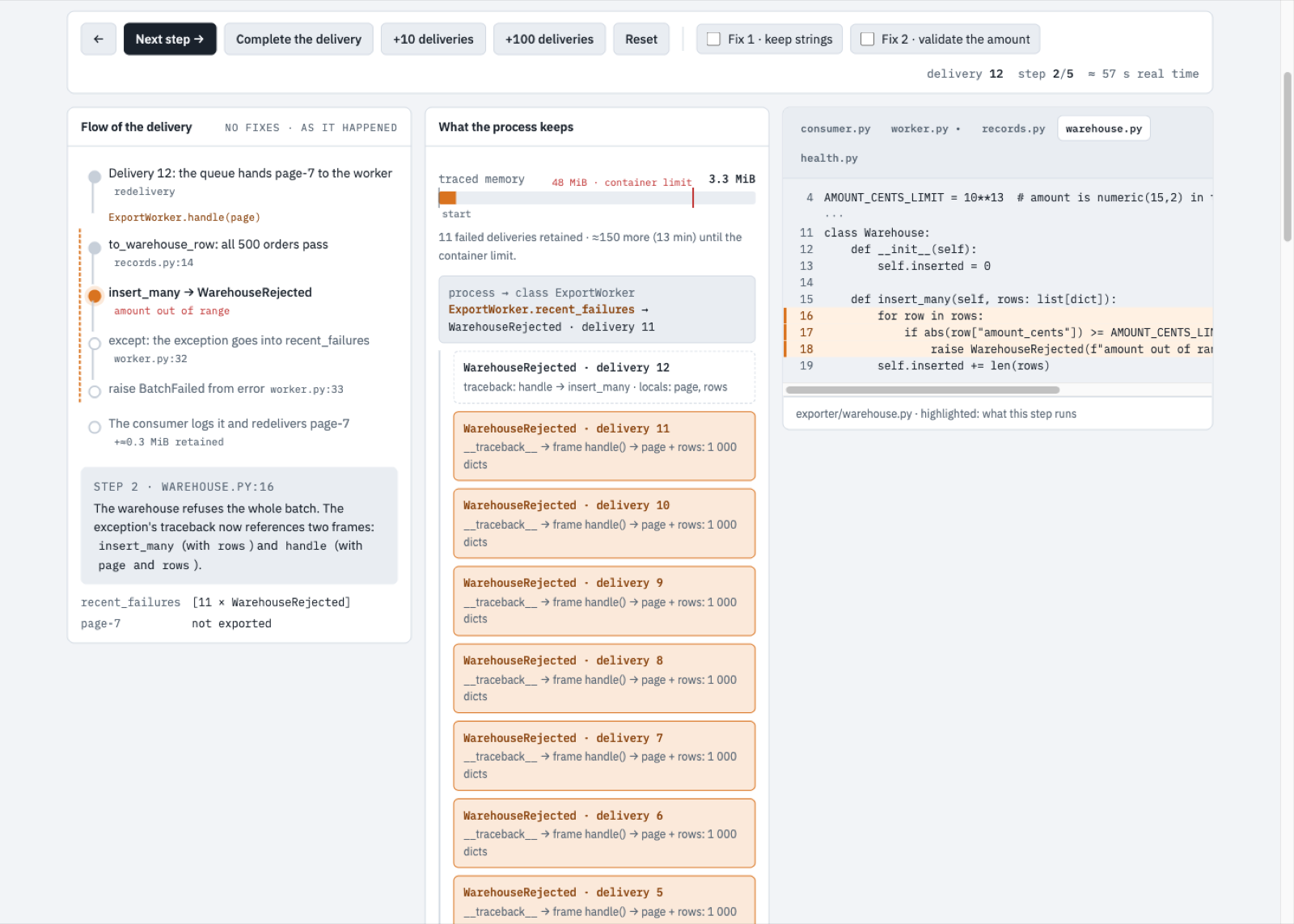Select the except recent_failures step marker

click(95, 344)
